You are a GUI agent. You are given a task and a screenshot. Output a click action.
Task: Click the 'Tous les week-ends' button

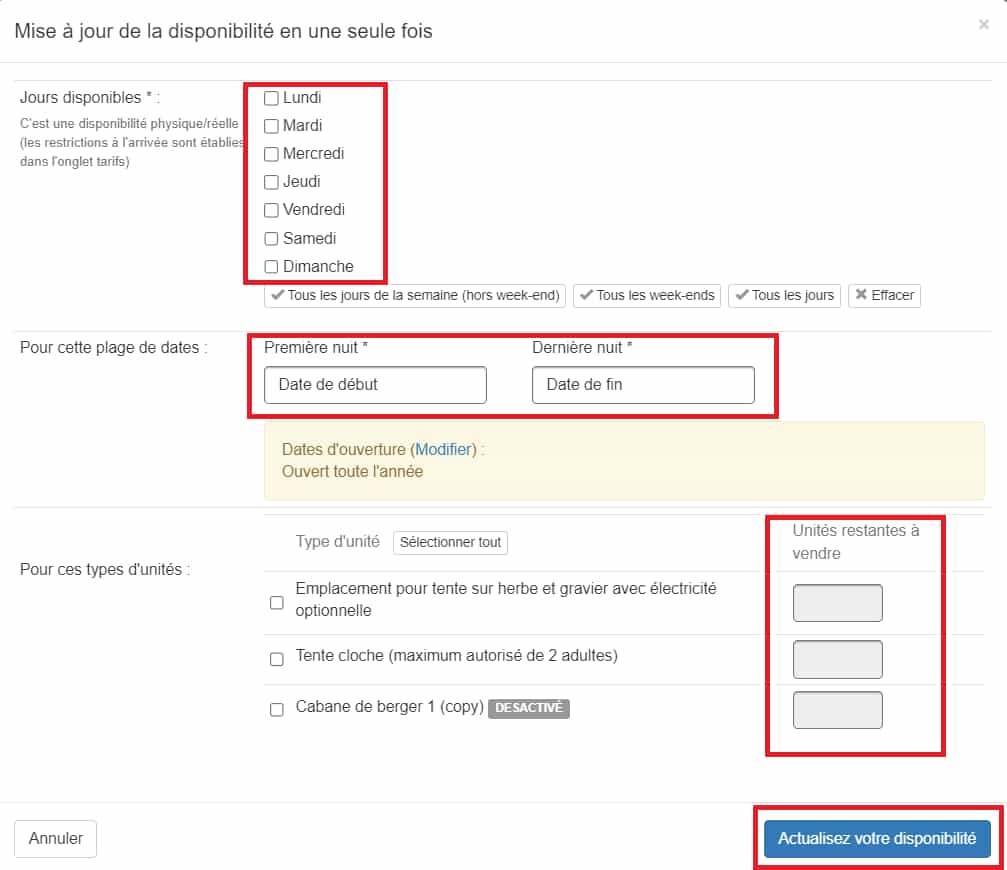pos(647,295)
